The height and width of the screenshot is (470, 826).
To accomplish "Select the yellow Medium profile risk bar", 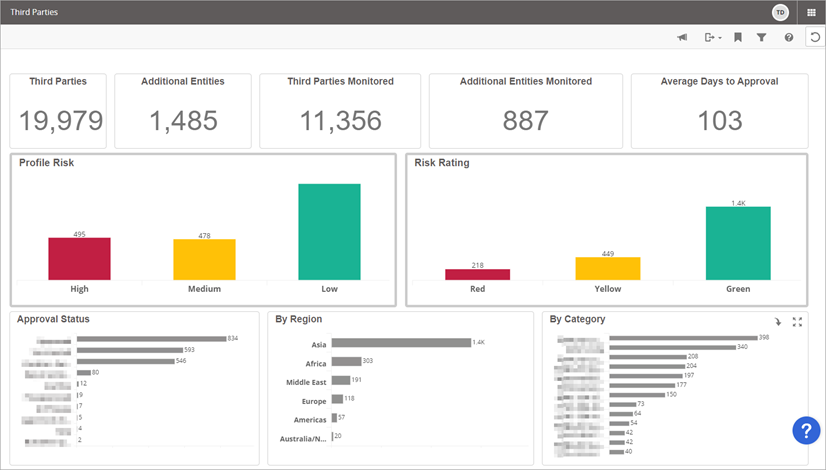I will [x=204, y=260].
